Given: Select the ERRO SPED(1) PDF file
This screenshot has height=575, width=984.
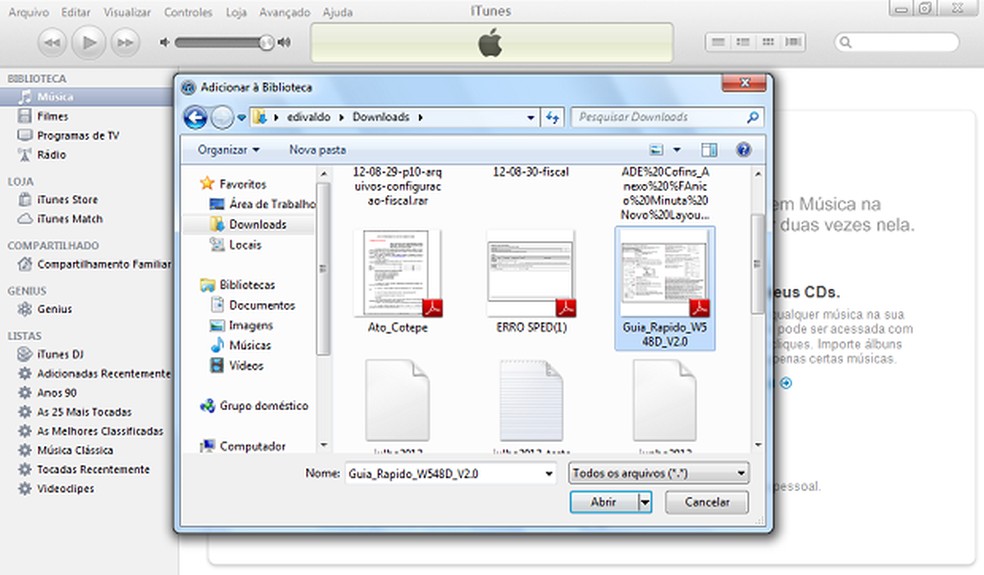Looking at the screenshot, I should [x=531, y=282].
